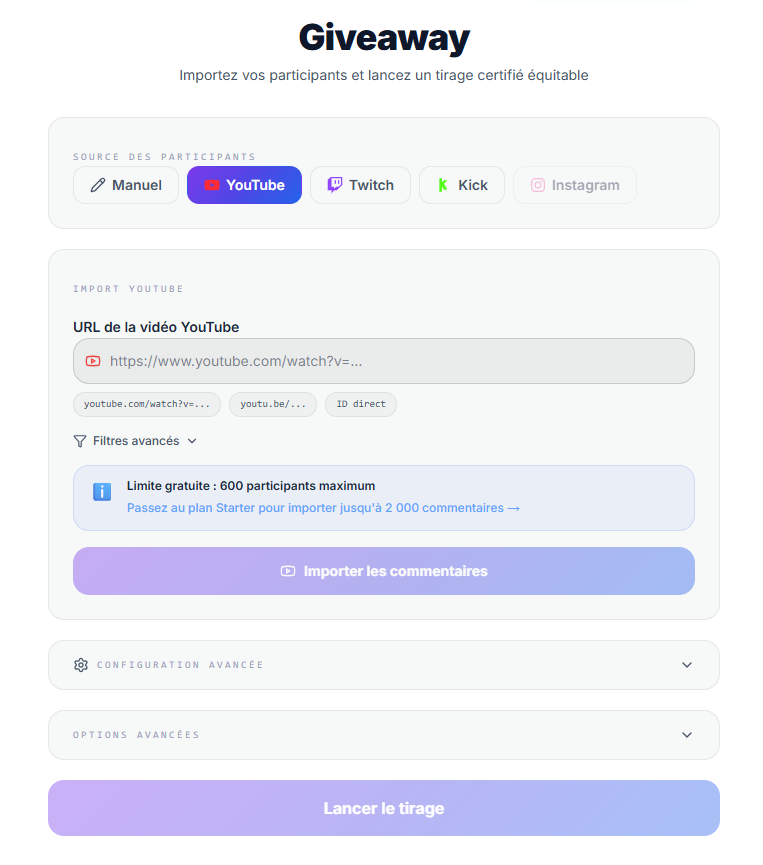Click the youtu.be/... format chip
The height and width of the screenshot is (865, 763).
coord(273,404)
